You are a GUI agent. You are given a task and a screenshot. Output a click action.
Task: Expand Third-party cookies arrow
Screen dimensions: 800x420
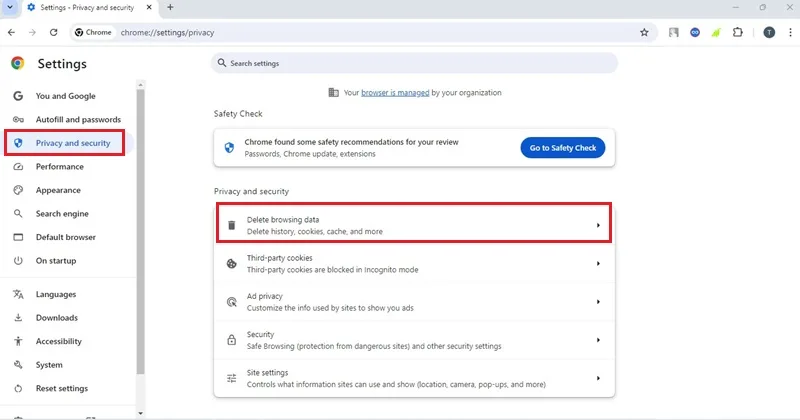[598, 263]
